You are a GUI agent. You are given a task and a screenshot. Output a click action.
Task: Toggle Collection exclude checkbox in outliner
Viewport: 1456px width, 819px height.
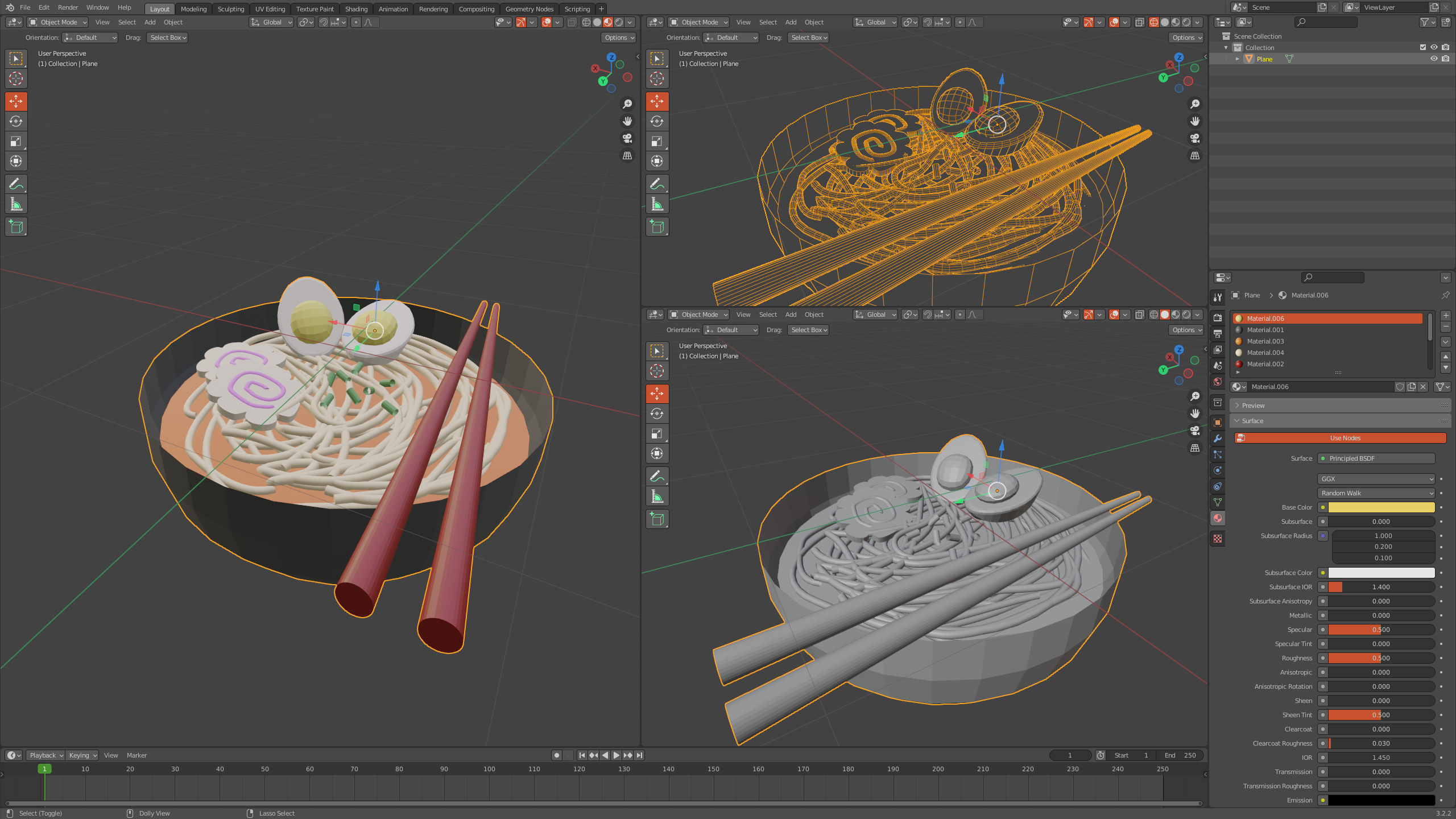click(1423, 47)
